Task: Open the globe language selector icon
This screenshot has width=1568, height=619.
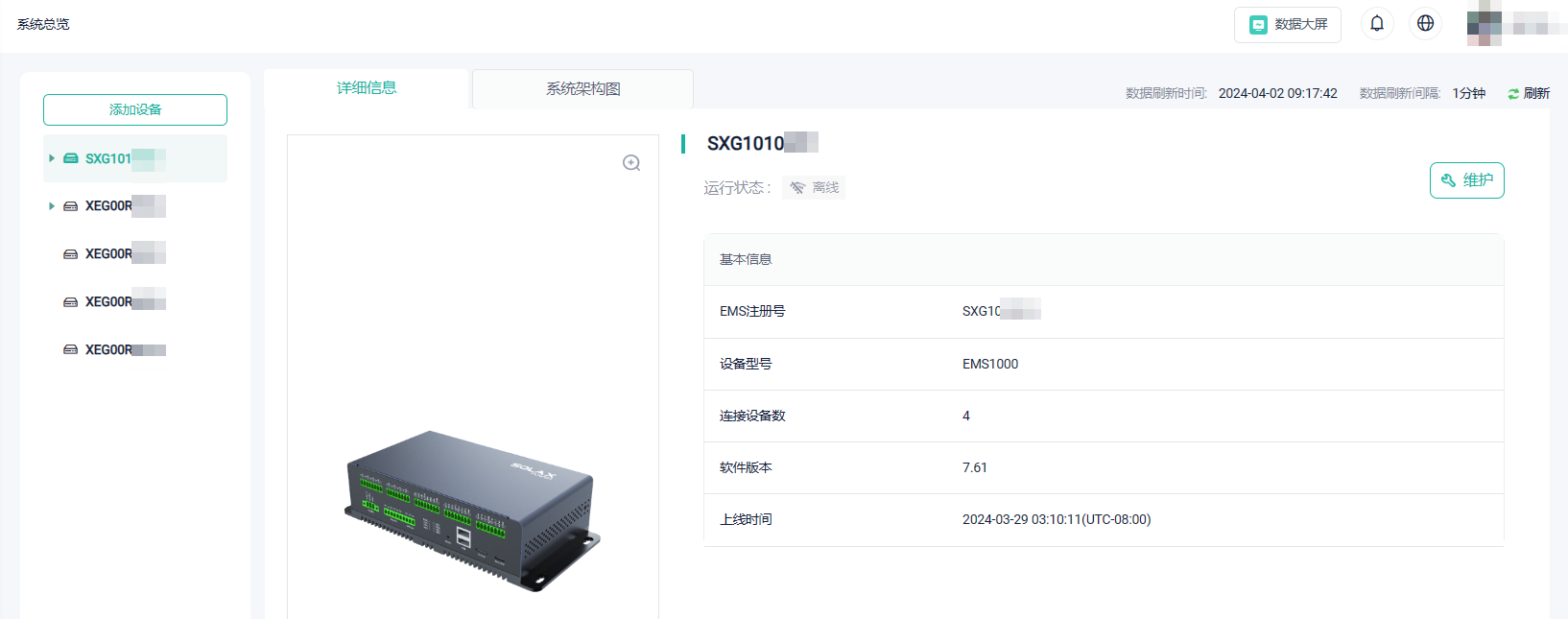Action: (x=1425, y=24)
